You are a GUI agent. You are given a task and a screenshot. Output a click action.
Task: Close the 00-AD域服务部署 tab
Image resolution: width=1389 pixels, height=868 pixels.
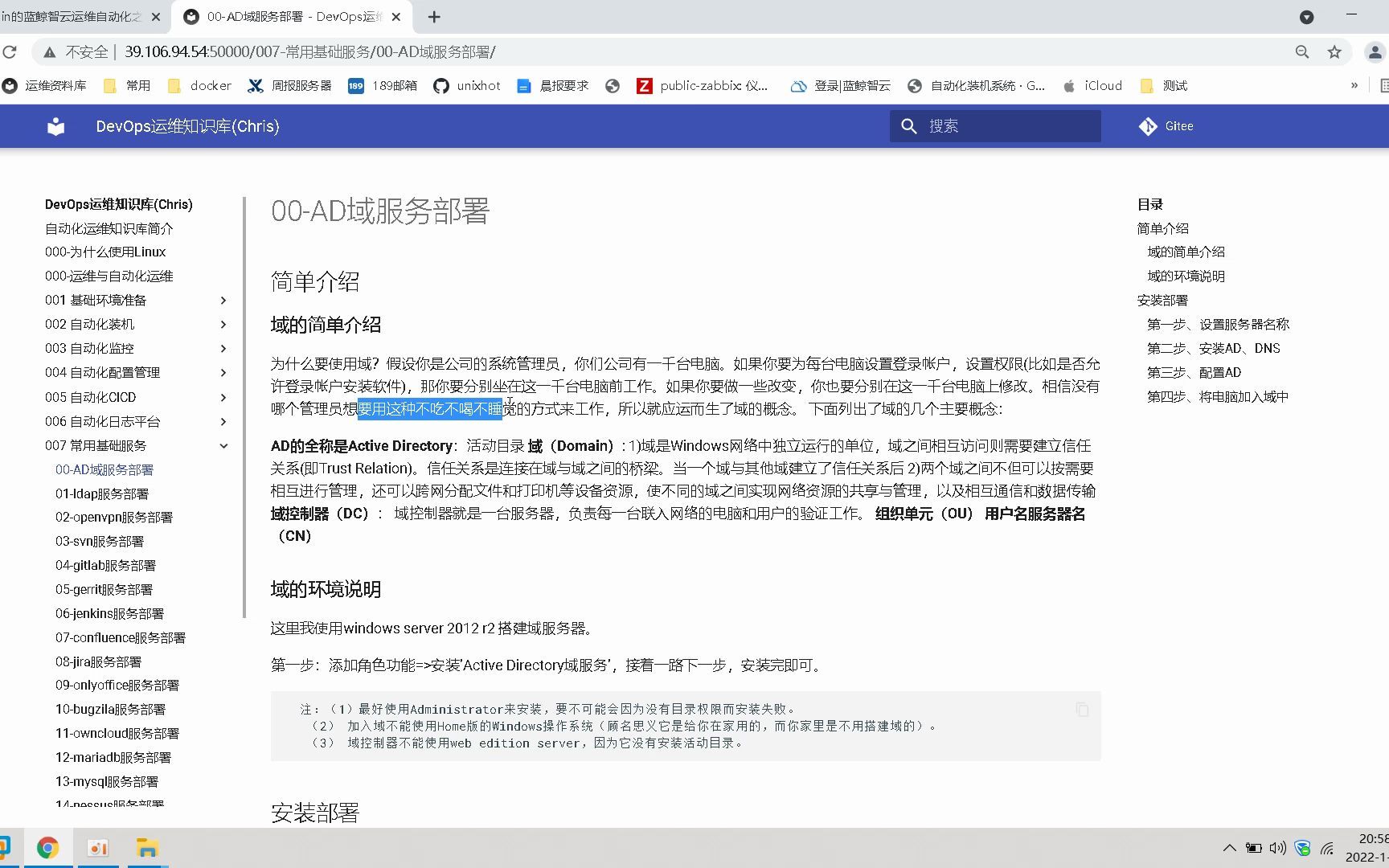pyautogui.click(x=396, y=17)
